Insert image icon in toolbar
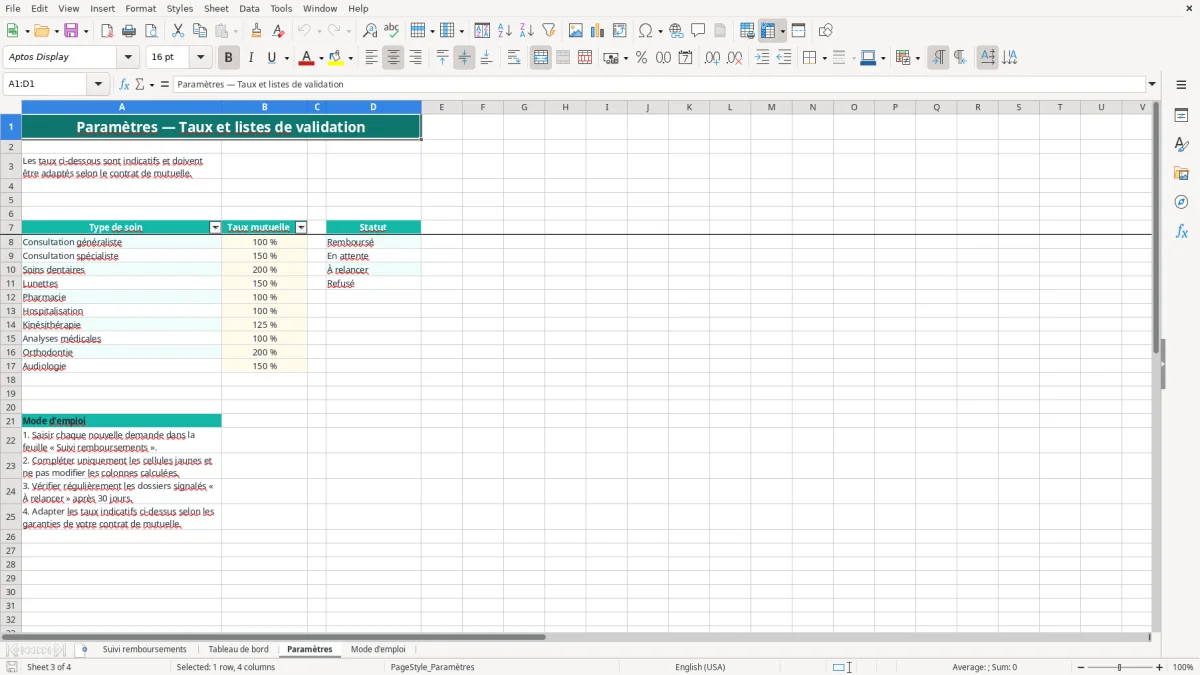The image size is (1200, 675). [576, 31]
